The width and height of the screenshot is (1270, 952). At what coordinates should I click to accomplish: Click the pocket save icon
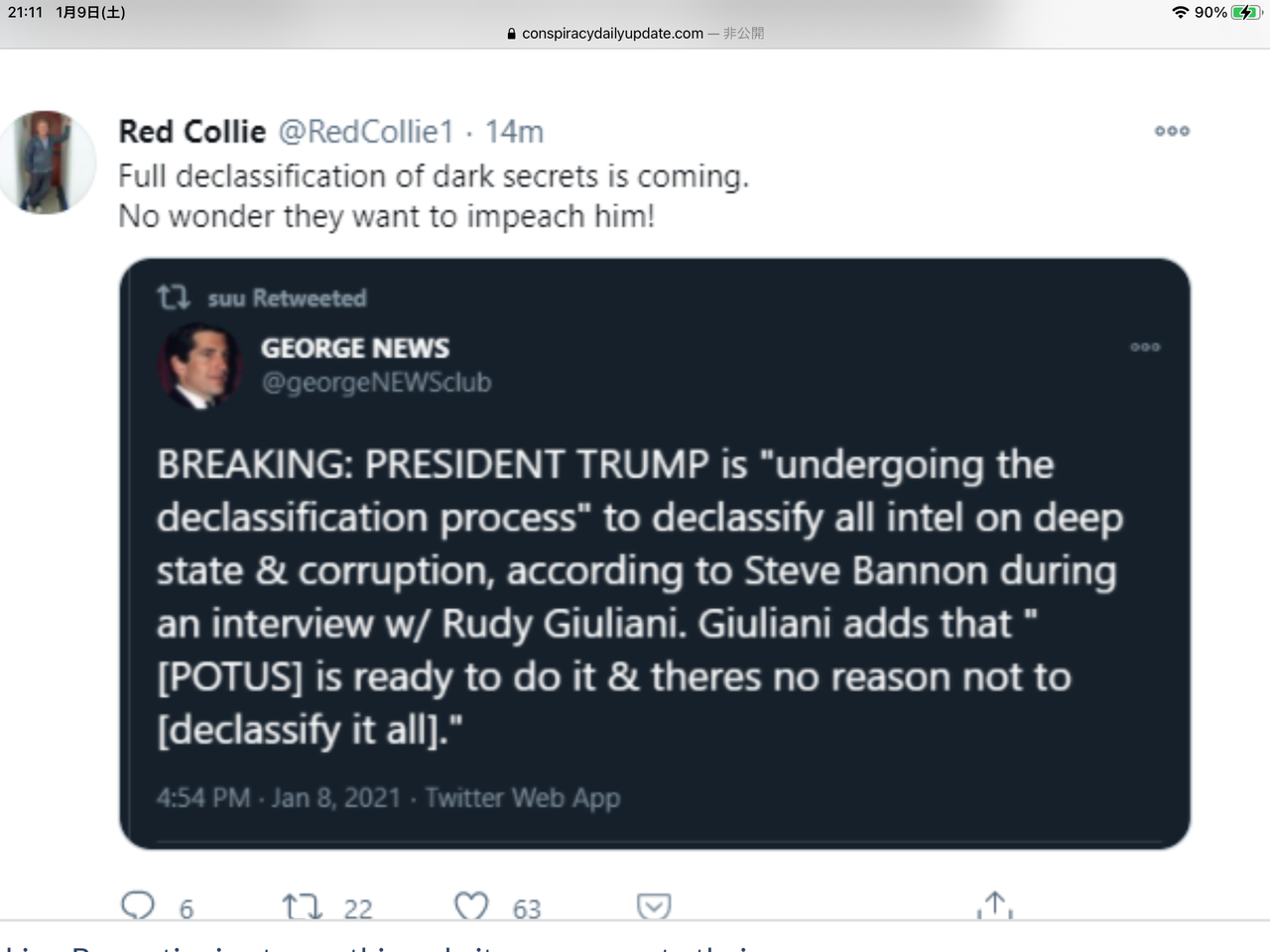pyautogui.click(x=653, y=906)
